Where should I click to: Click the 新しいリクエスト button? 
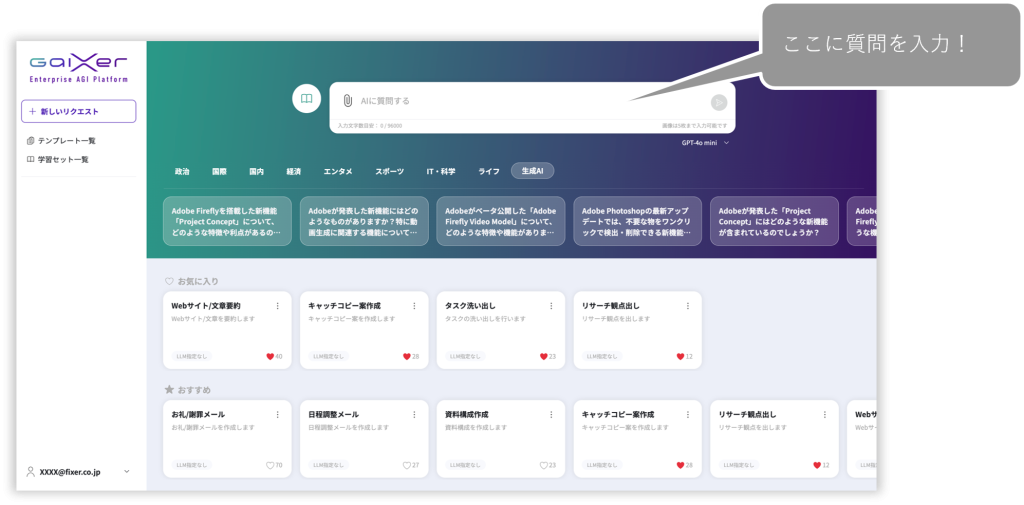pyautogui.click(x=78, y=111)
